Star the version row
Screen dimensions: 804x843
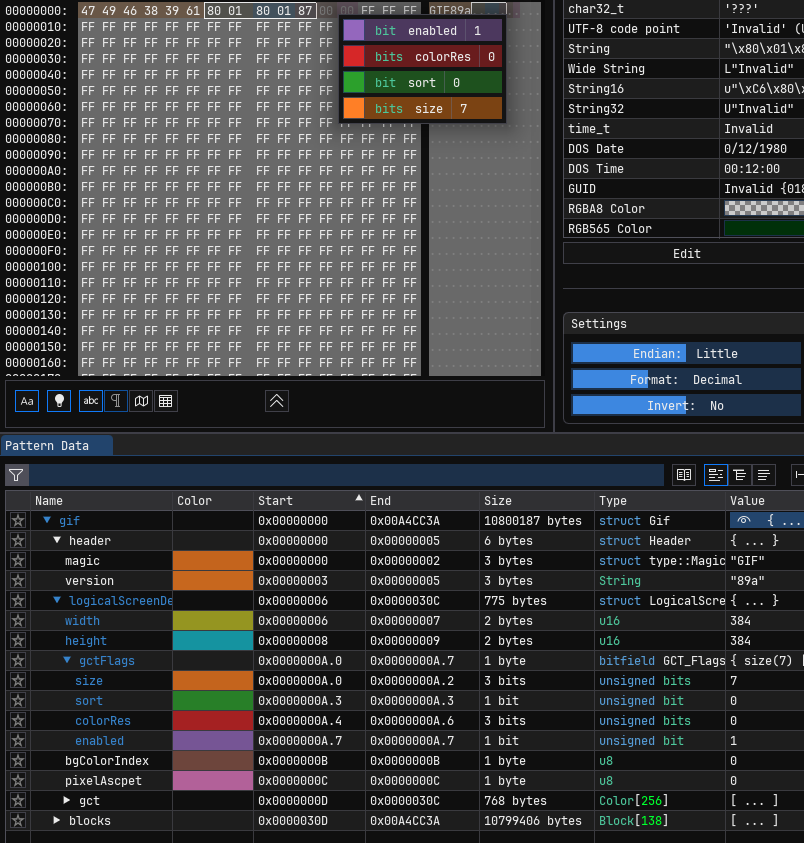pyautogui.click(x=18, y=581)
